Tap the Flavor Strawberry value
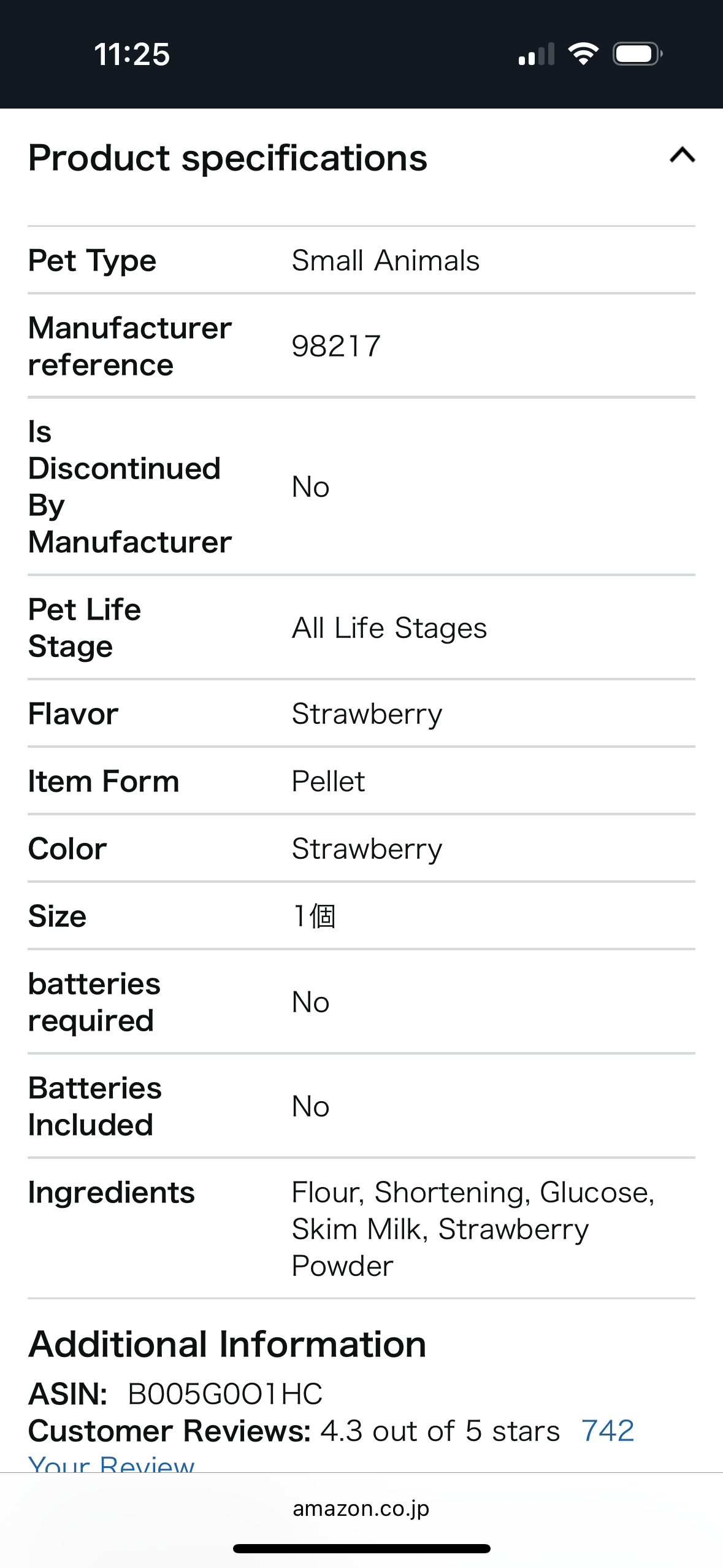Screen dimensions: 723x1568 (x=367, y=715)
